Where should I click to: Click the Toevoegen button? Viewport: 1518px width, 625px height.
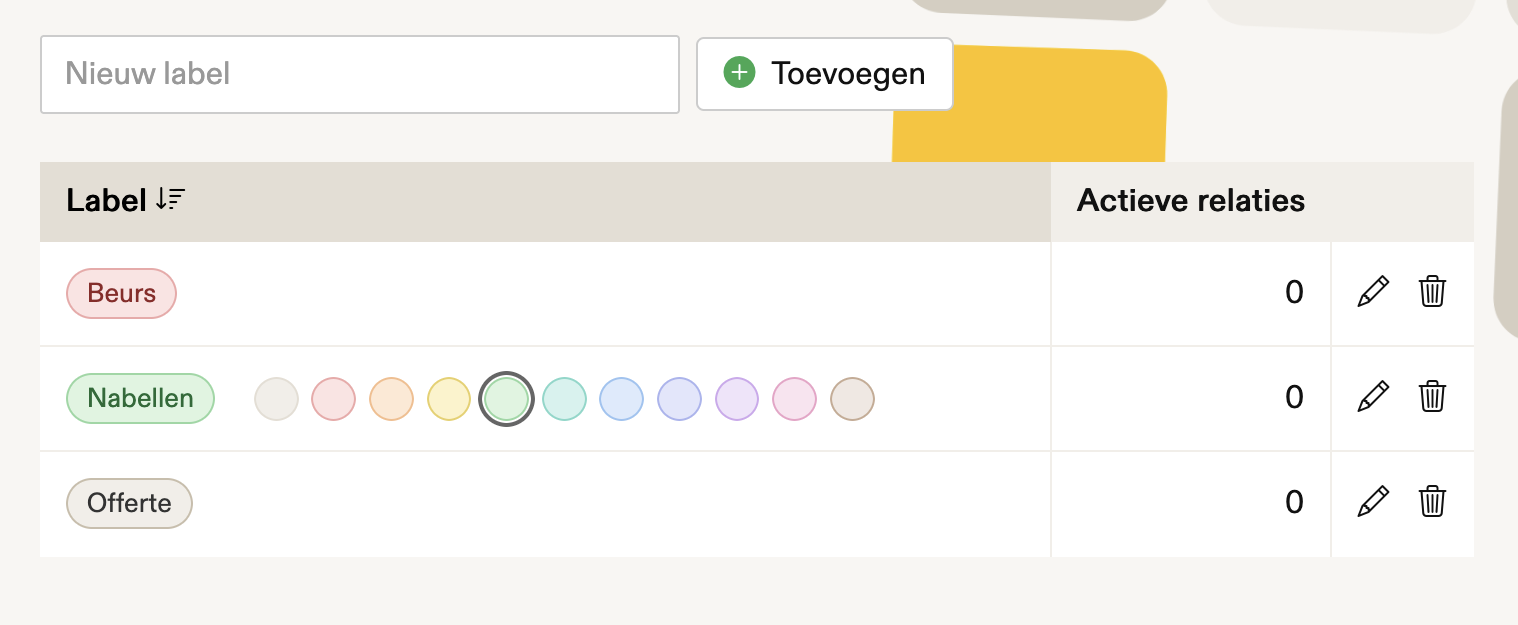(825, 74)
